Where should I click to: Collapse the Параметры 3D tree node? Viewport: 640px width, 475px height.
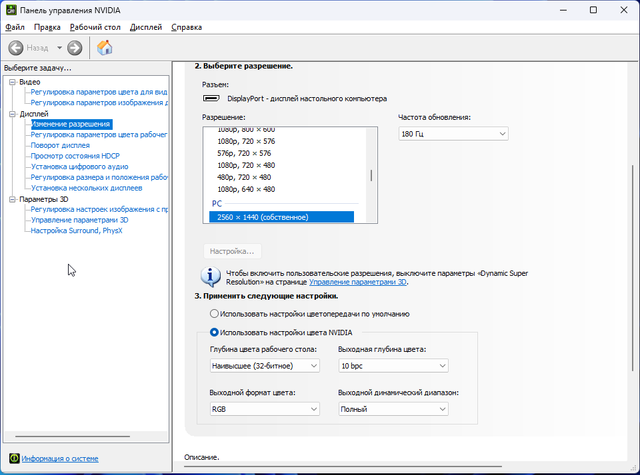click(12, 199)
